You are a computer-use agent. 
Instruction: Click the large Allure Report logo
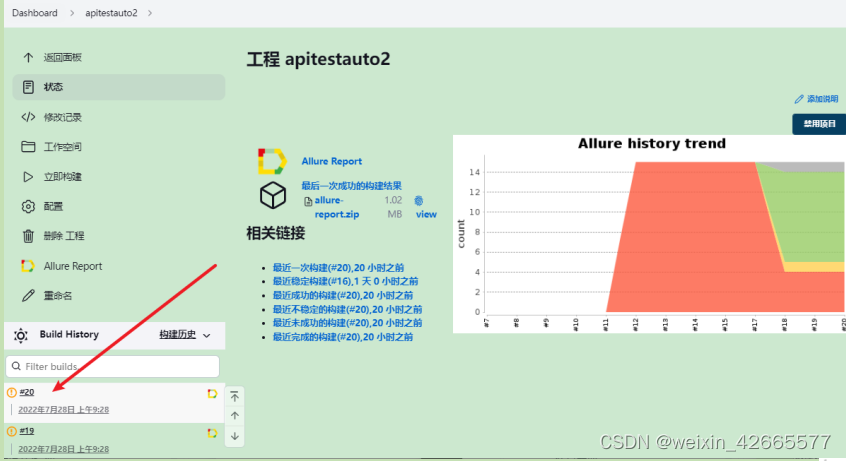tap(272, 161)
